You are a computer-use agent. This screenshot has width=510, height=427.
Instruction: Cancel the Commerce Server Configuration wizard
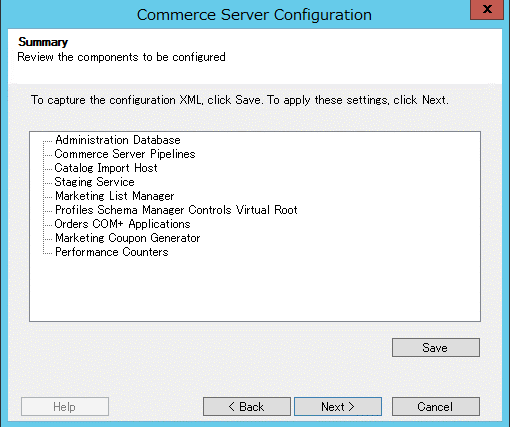436,407
